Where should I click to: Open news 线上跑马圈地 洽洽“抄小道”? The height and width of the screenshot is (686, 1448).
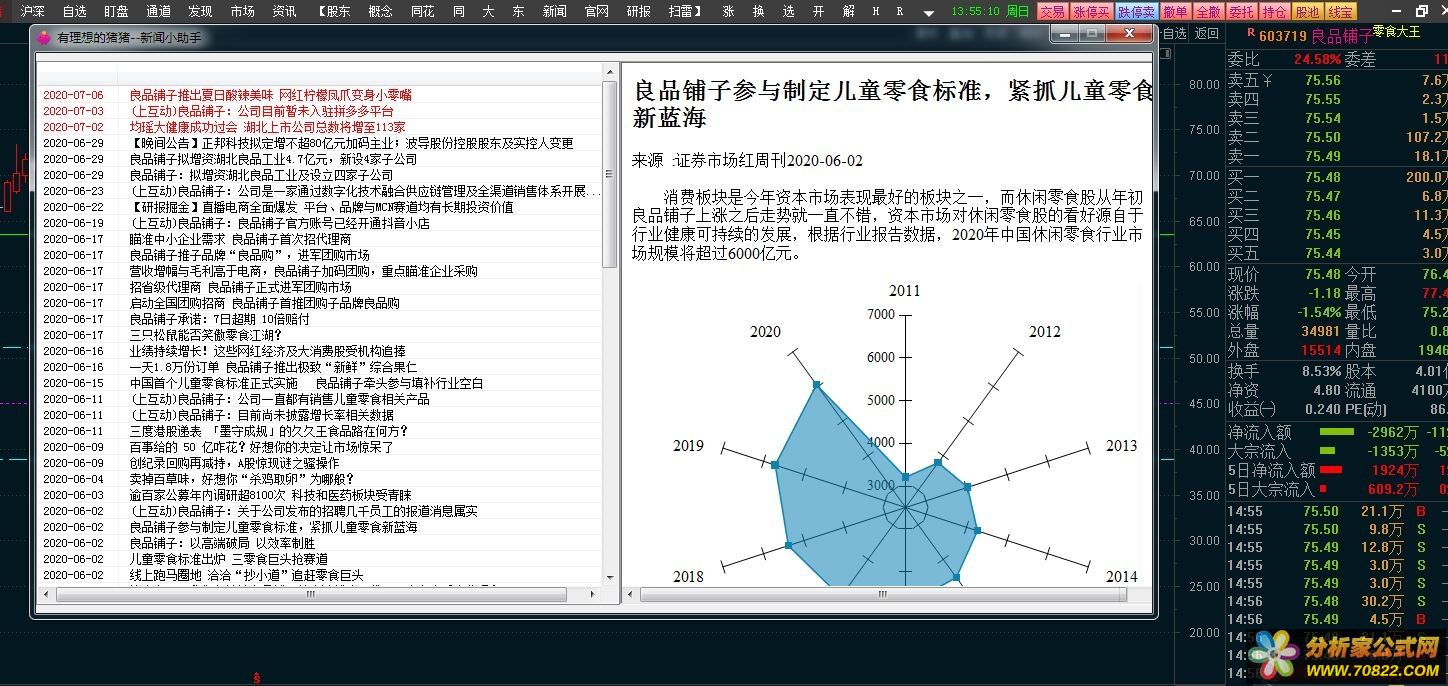(x=246, y=575)
